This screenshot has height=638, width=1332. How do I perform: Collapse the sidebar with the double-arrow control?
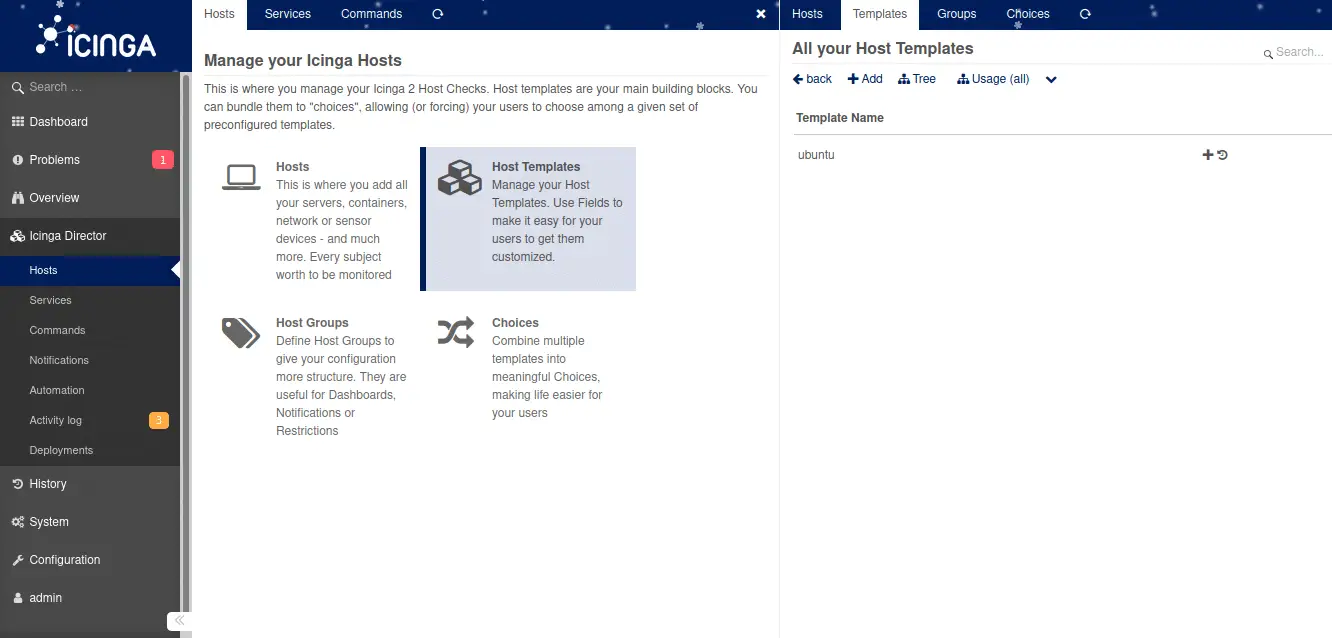[178, 620]
